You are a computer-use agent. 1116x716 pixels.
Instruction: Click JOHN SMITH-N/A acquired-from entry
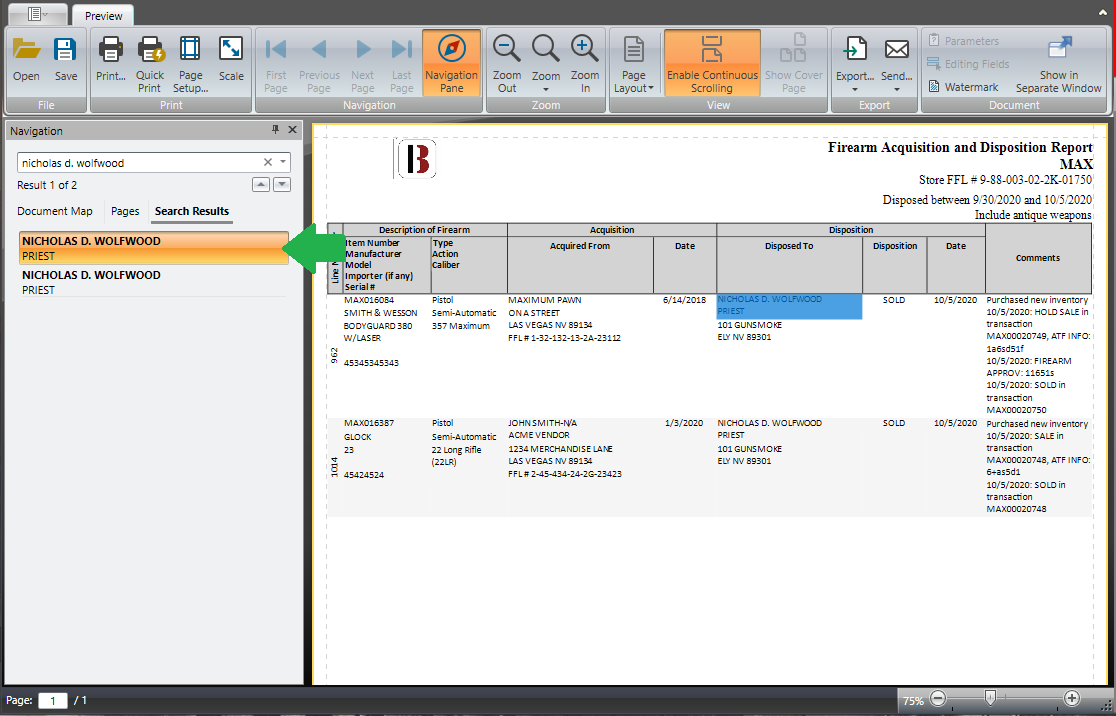pyautogui.click(x=542, y=423)
